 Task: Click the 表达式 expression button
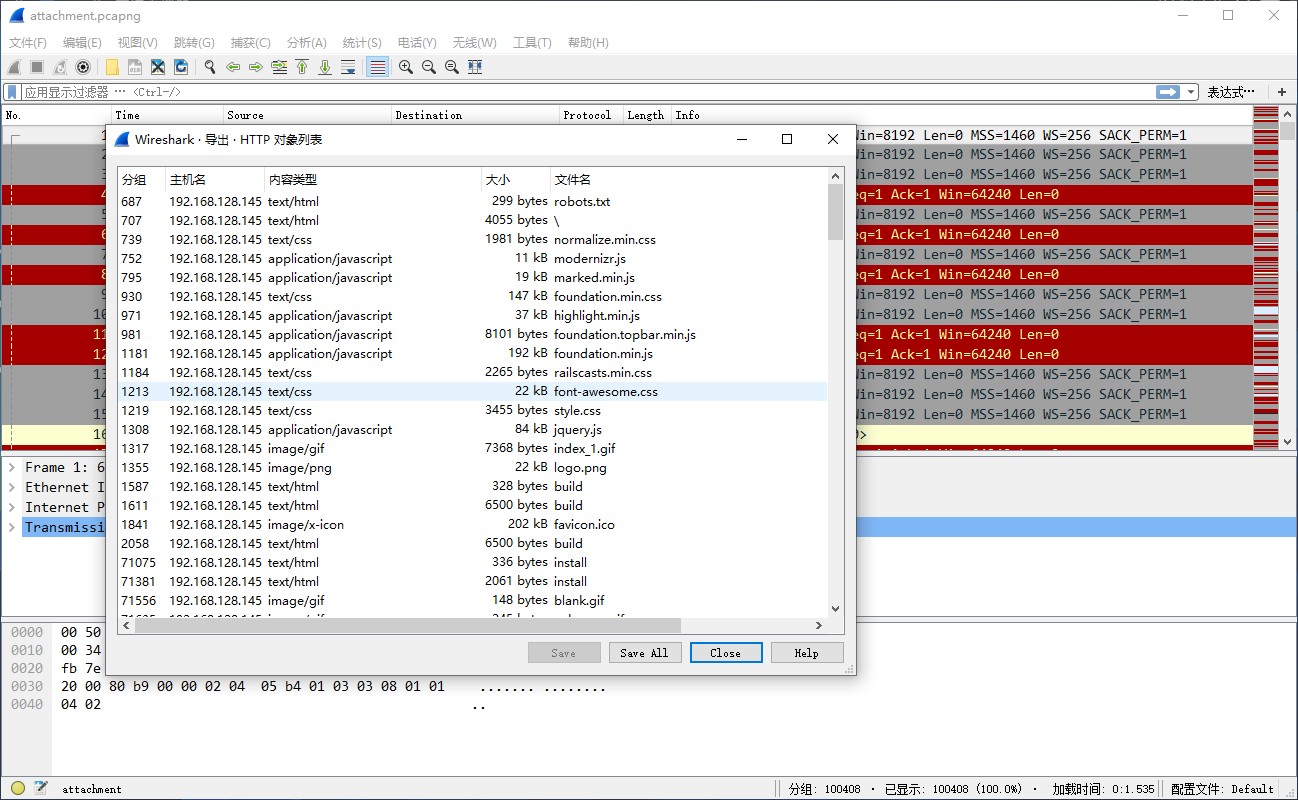[1230, 92]
